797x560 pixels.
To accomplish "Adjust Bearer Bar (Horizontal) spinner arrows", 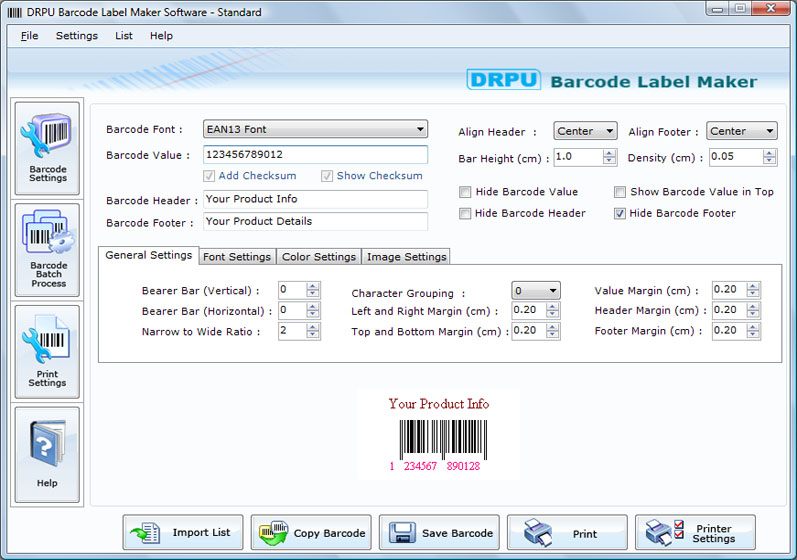I will pyautogui.click(x=313, y=310).
